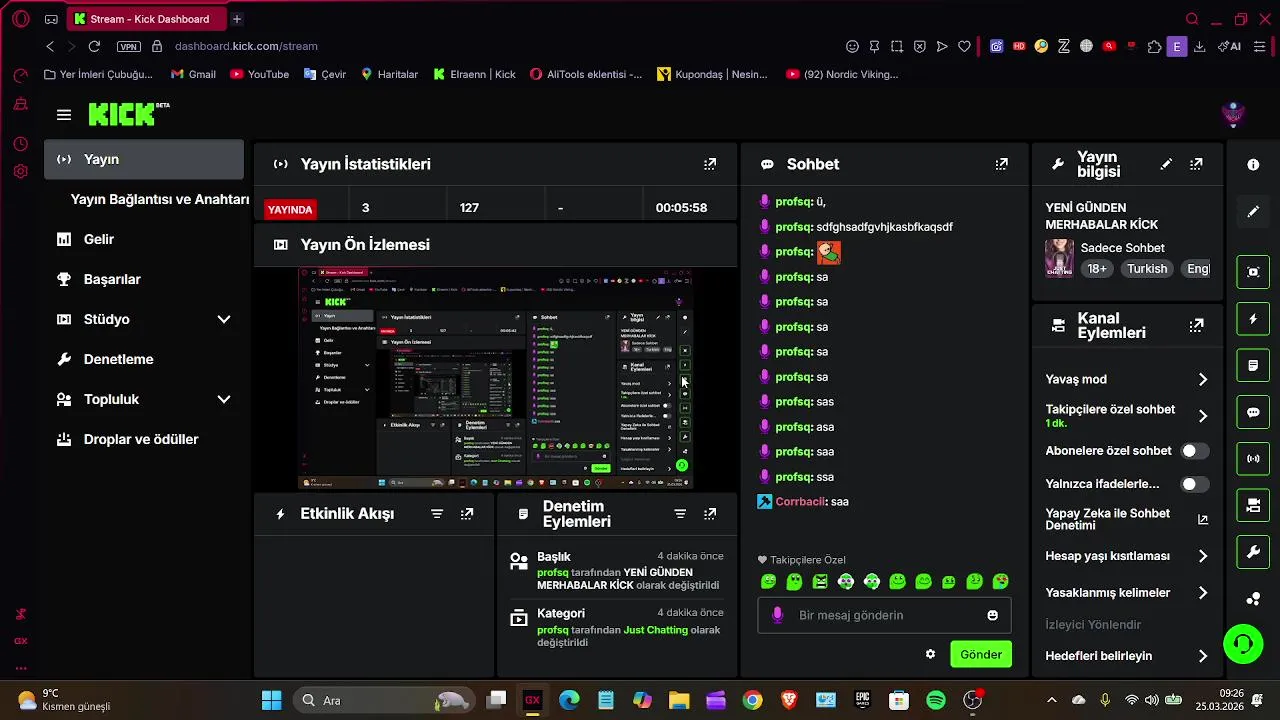Open Yapay Zeka ile Sohbet Denetimi link
1280x720 pixels.
pos(1127,519)
